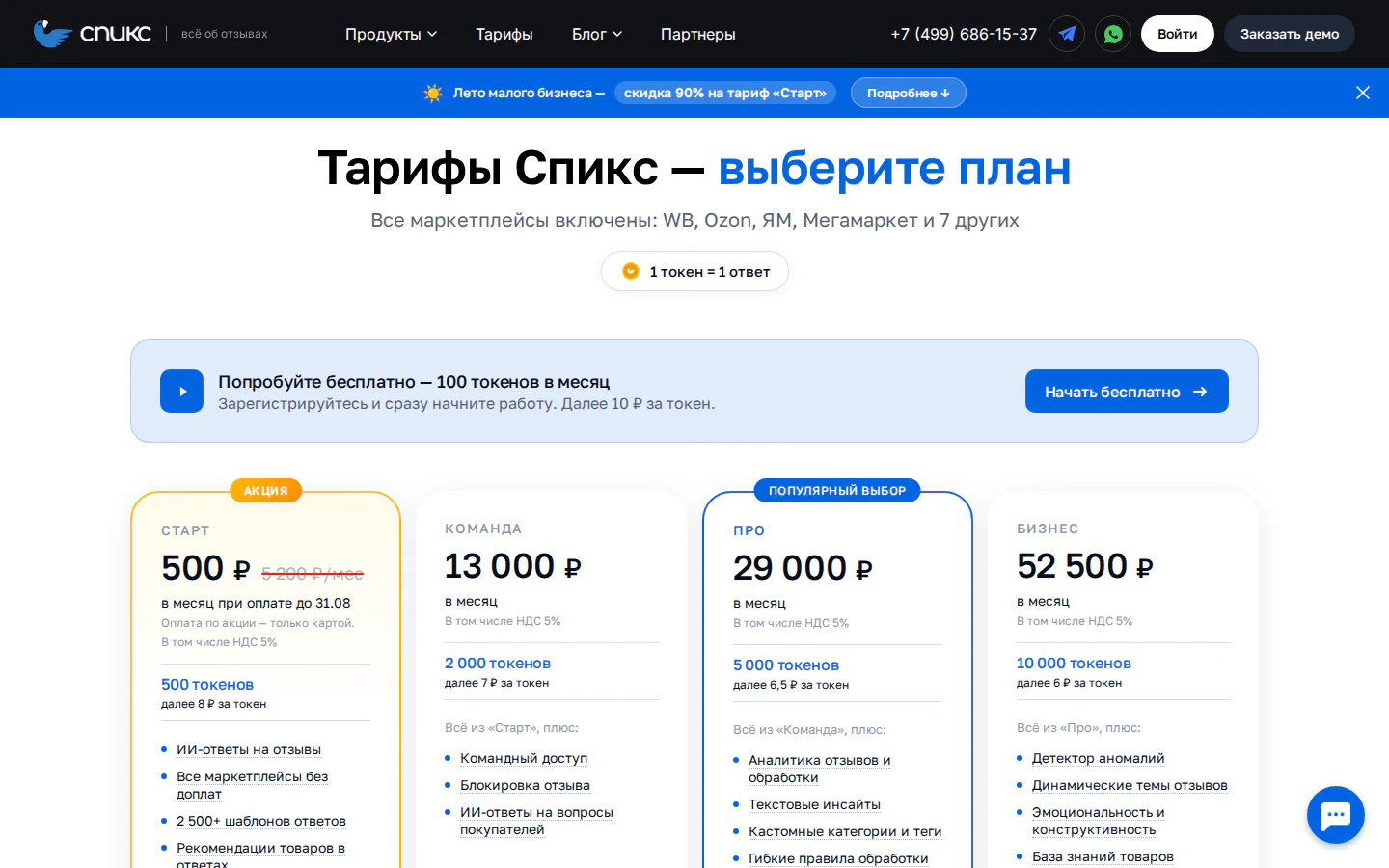The height and width of the screenshot is (868, 1389).
Task: Click the Детектор аномалий feature
Action: point(1099,758)
